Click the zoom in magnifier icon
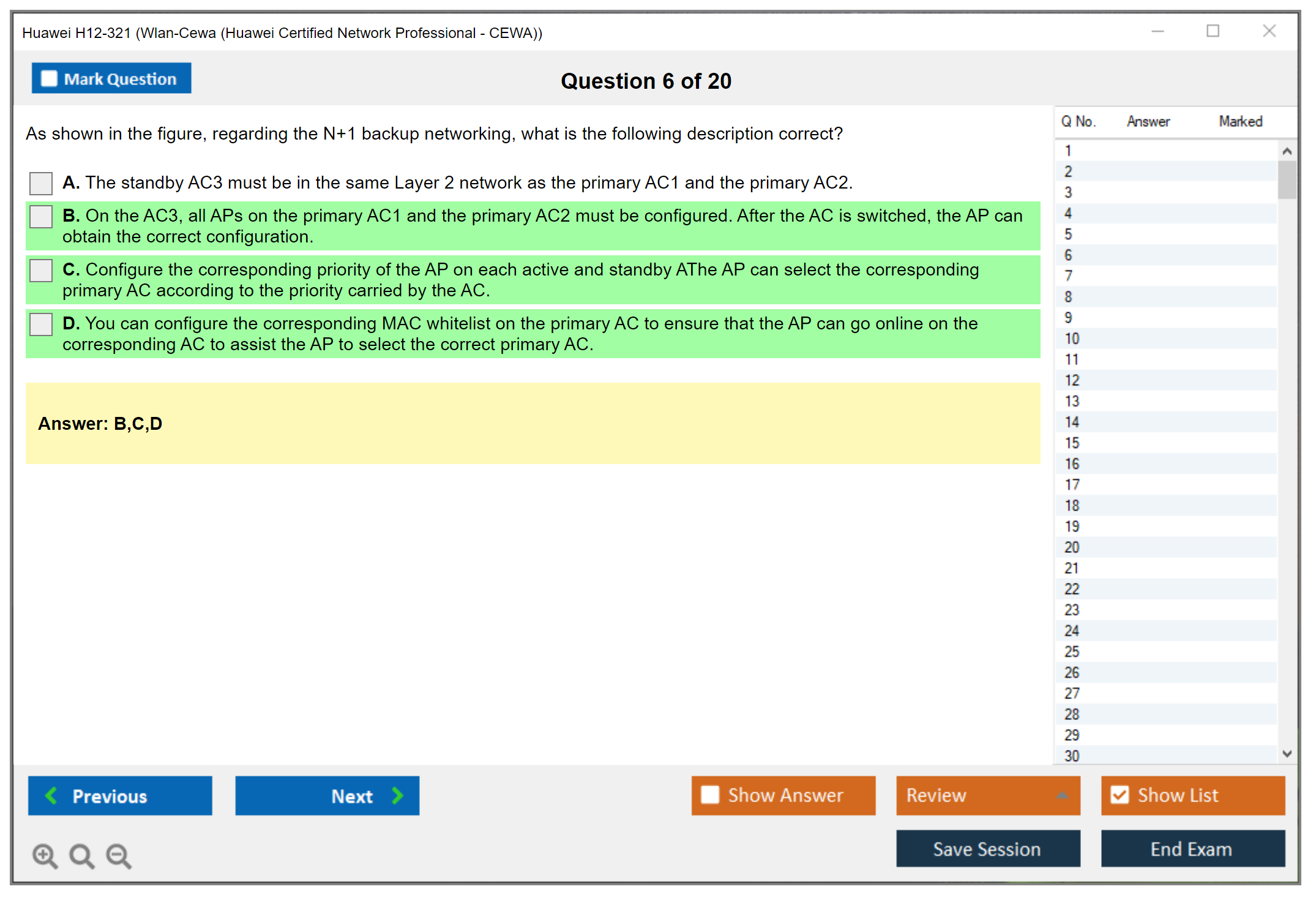The width and height of the screenshot is (1316, 900). 45,855
